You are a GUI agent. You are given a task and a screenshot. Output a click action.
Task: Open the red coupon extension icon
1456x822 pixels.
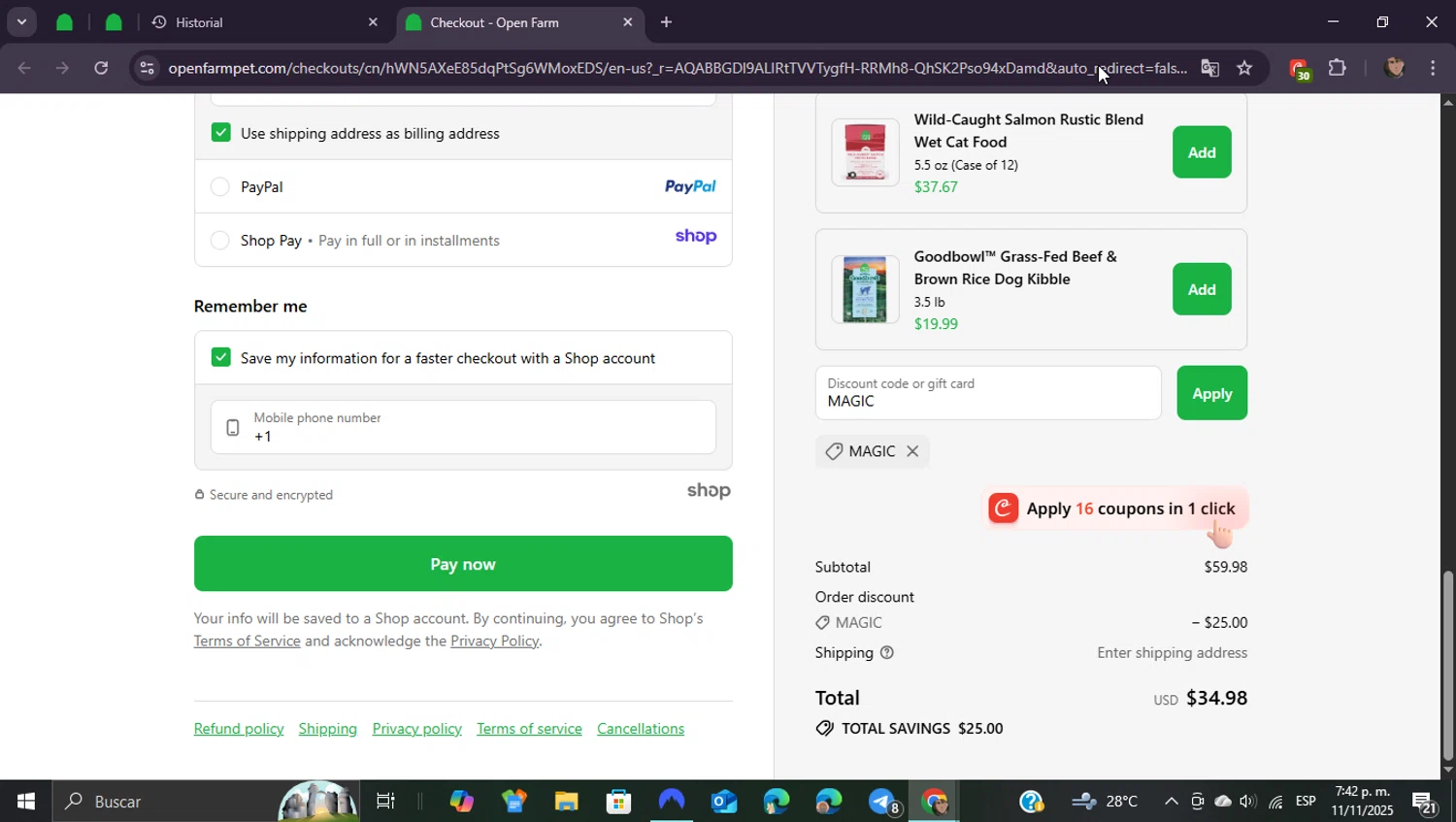click(1299, 69)
